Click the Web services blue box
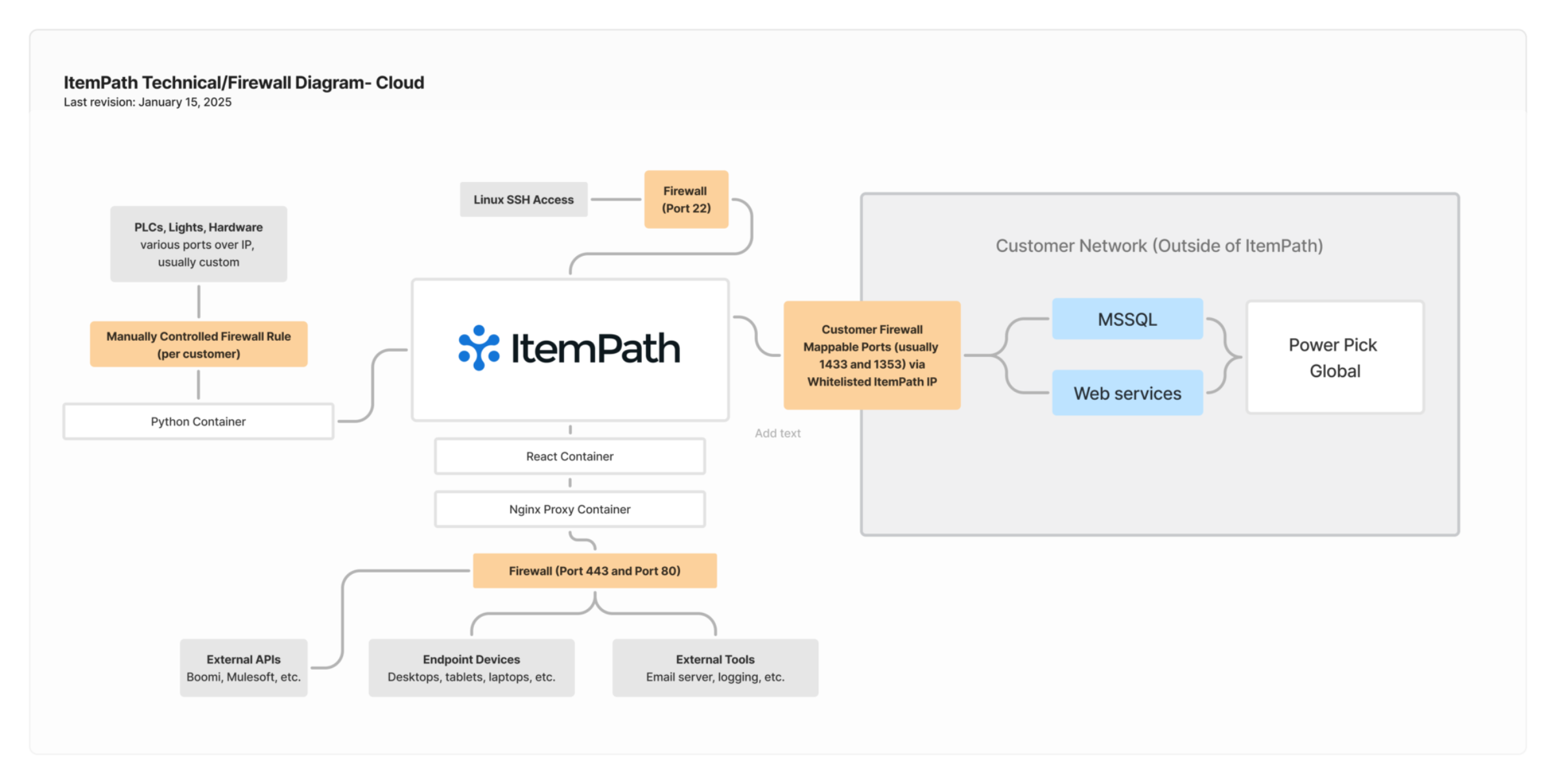Screen dimensions: 1556x784 (x=1127, y=393)
